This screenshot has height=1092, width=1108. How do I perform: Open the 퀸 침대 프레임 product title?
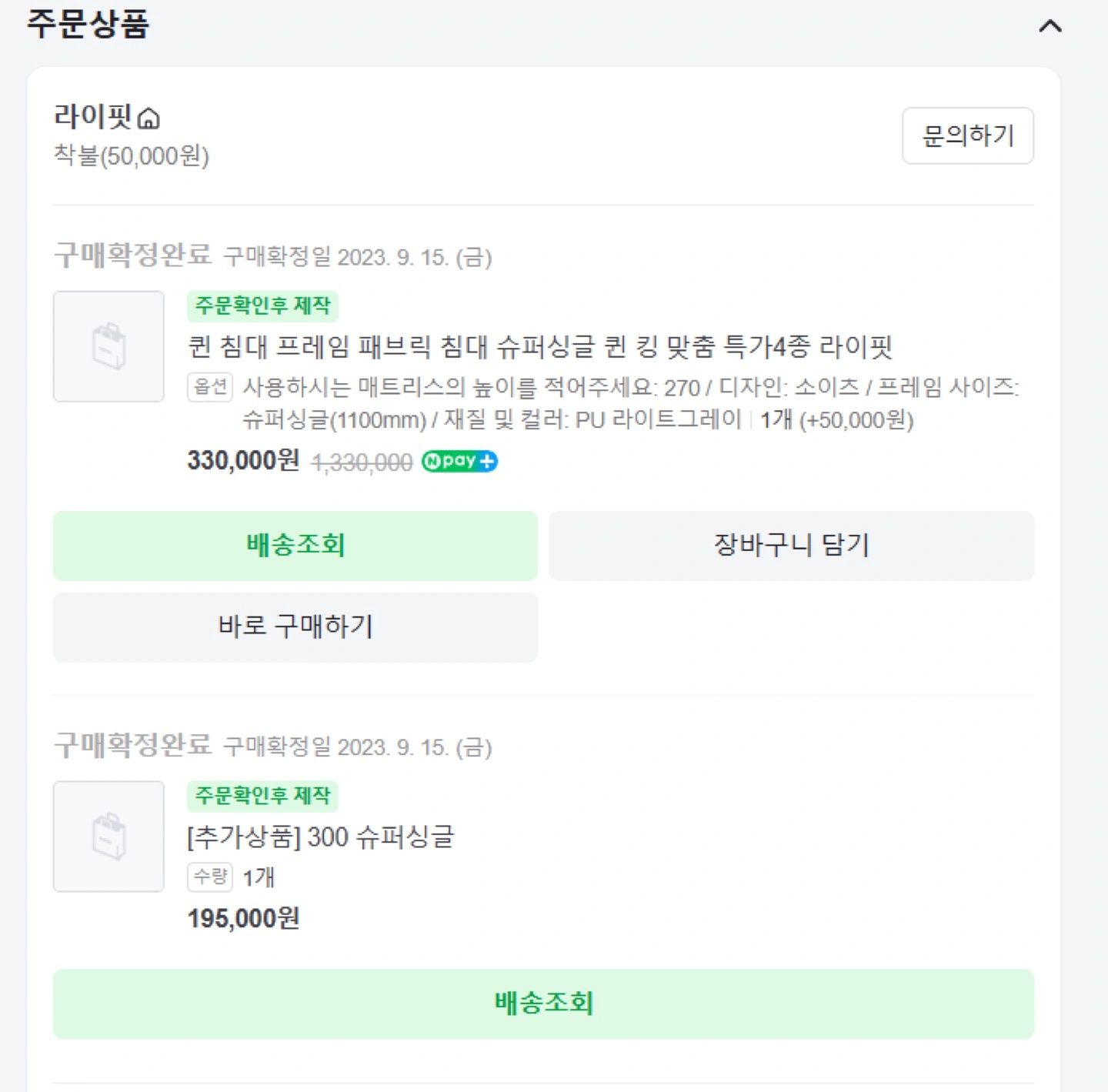(x=540, y=346)
